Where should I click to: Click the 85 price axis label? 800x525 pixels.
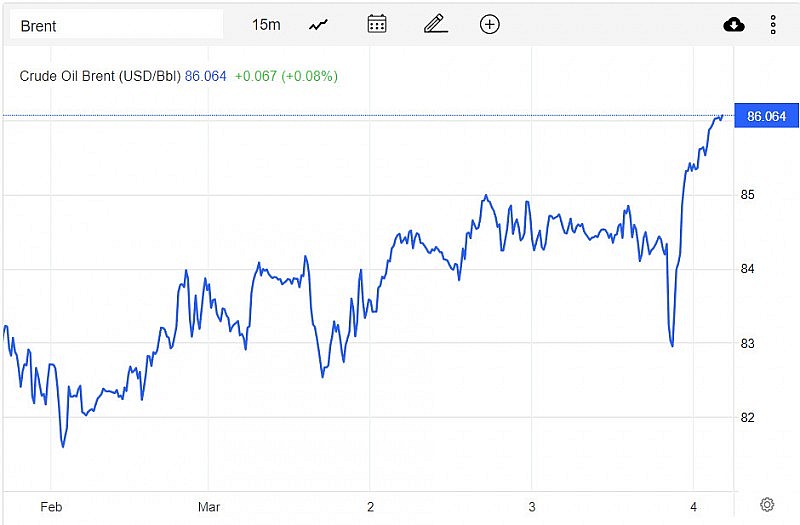point(746,194)
